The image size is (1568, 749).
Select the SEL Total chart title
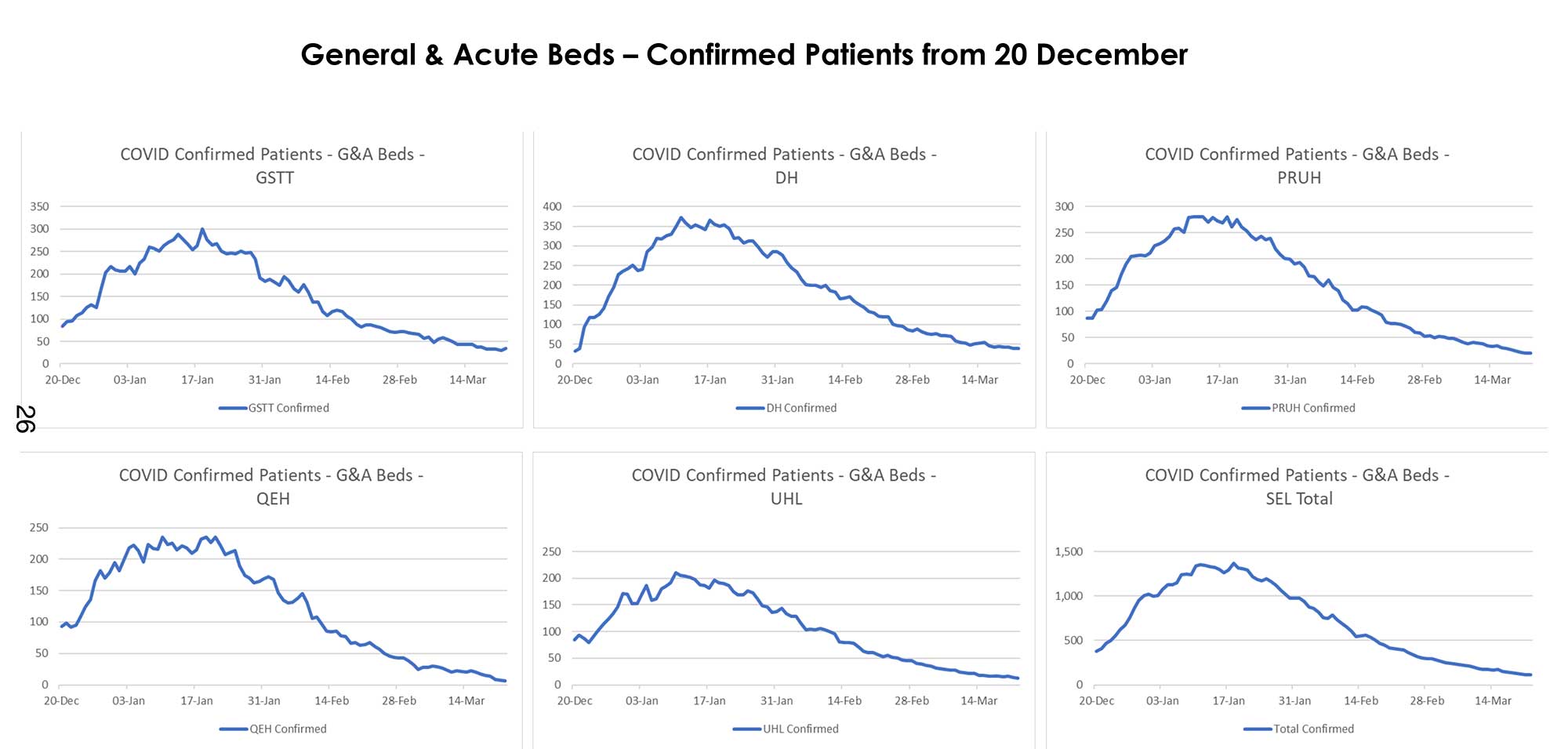click(x=1298, y=486)
